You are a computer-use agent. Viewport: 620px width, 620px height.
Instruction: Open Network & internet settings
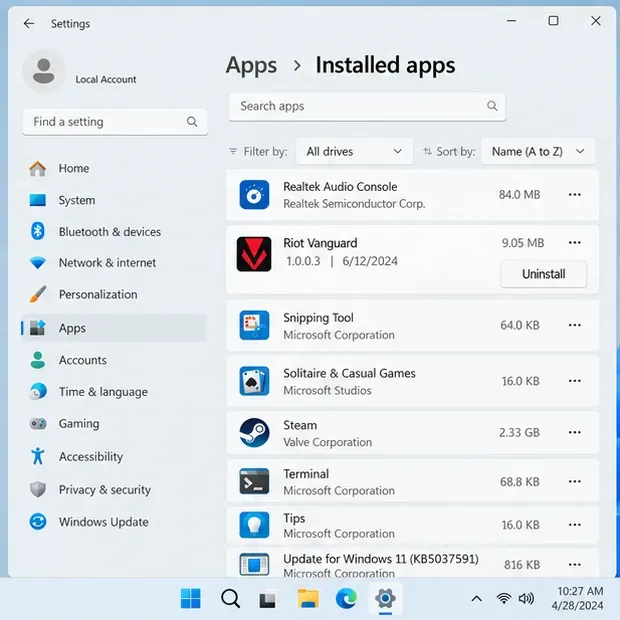pos(113,263)
